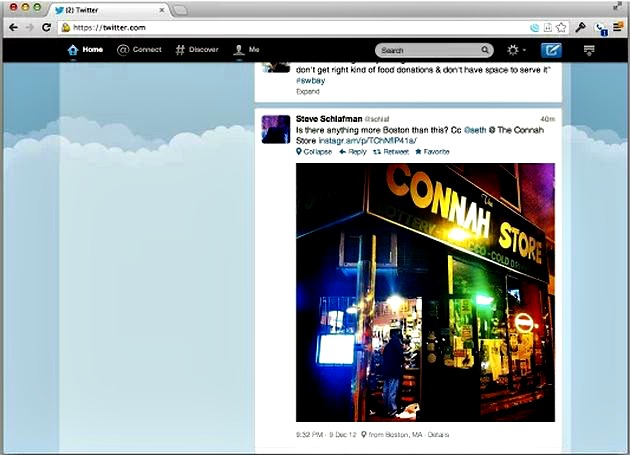Open tweet Details link
The height and width of the screenshot is (455, 630).
coord(438,435)
